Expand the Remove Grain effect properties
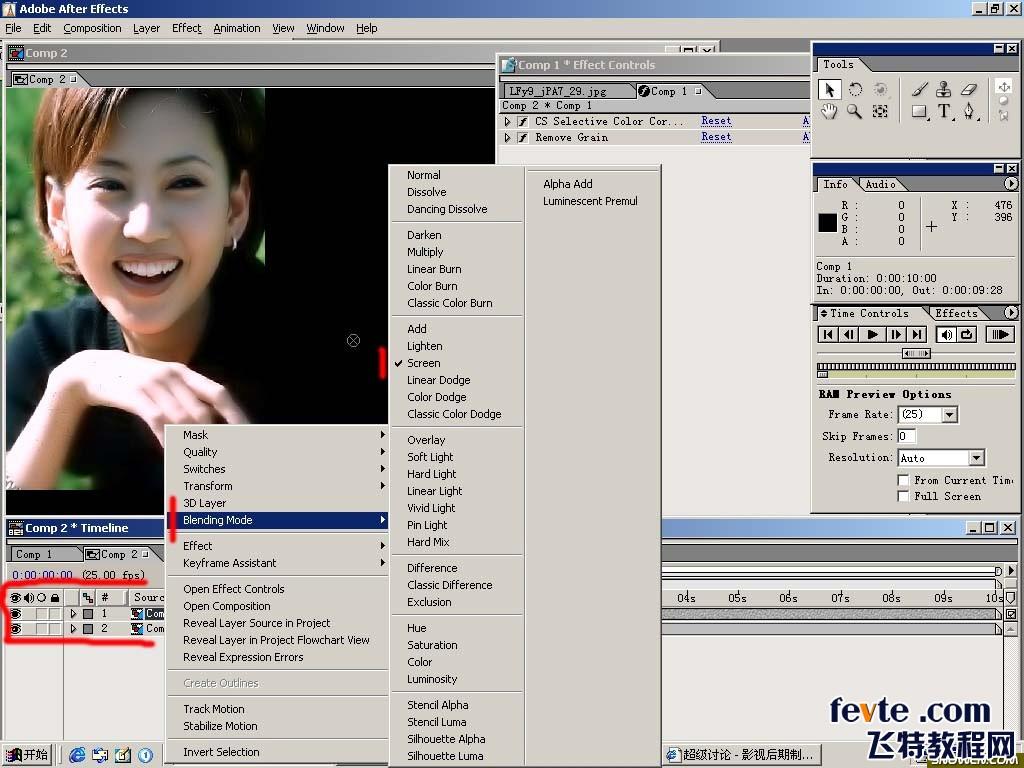 pos(507,138)
